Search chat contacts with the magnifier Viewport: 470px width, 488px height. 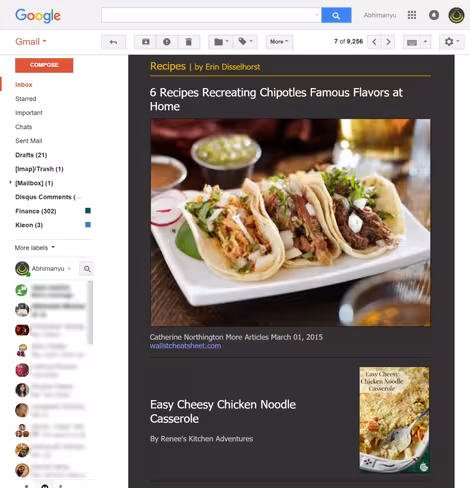[x=87, y=269]
